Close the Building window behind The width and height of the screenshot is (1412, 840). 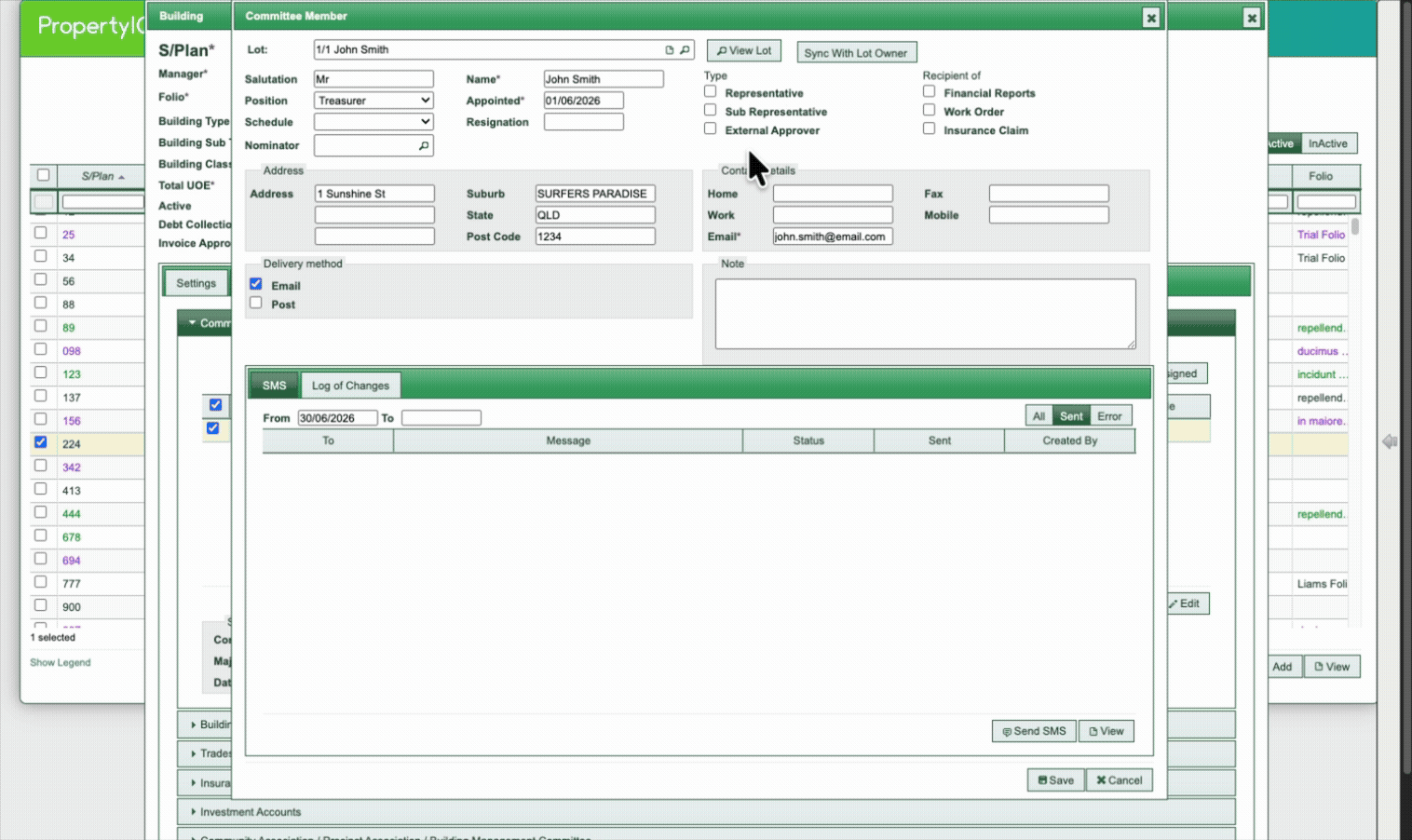1252,18
